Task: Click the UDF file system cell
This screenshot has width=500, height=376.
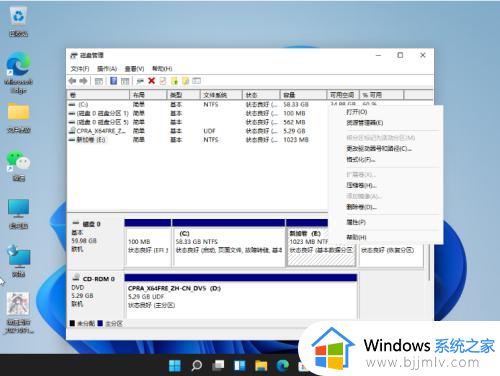Action: [210, 131]
